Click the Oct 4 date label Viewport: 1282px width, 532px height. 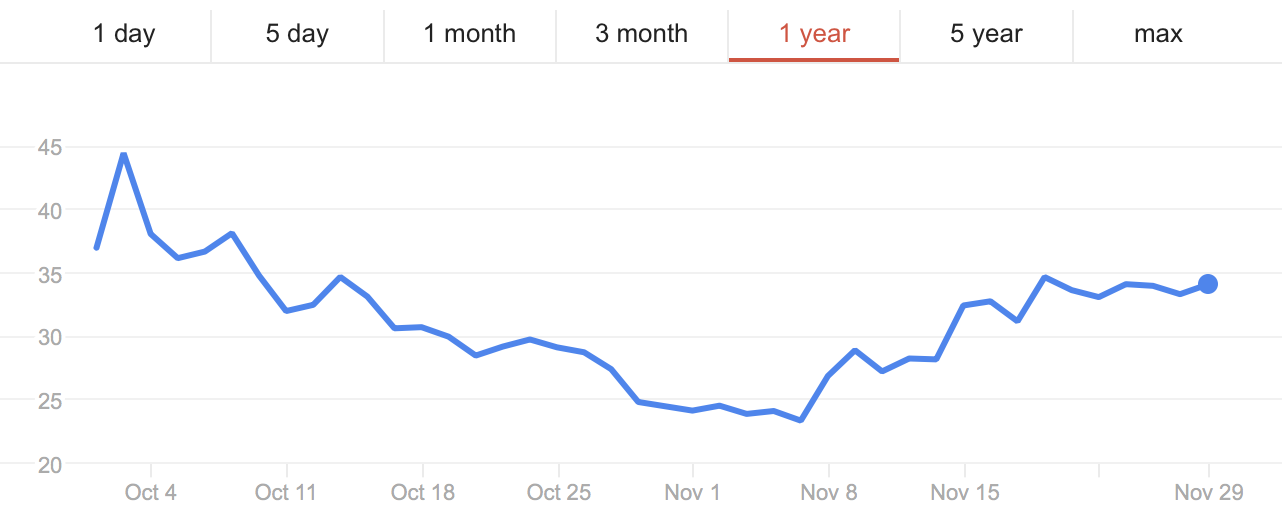[151, 492]
